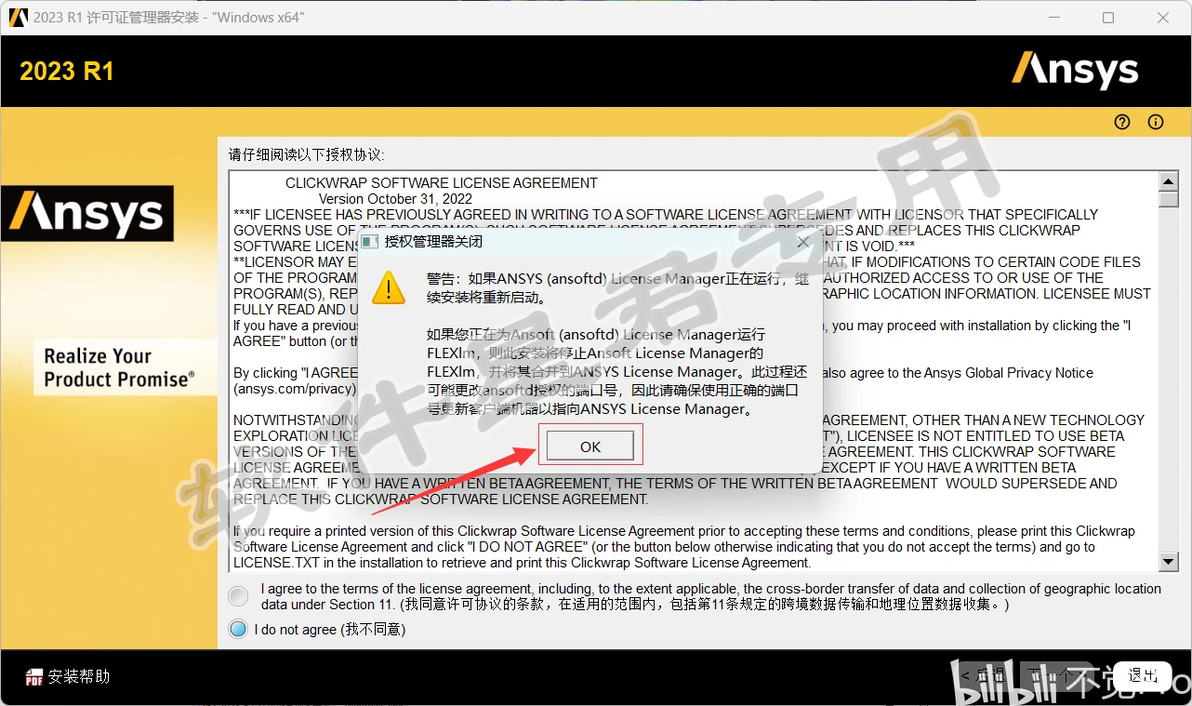The width and height of the screenshot is (1192, 706).
Task: Open the 安装帮助 PDF help
Action: 67,676
